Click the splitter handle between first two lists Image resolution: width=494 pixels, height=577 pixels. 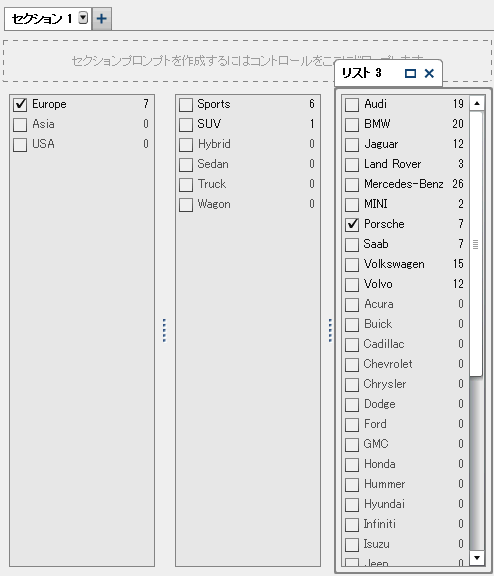click(x=164, y=330)
